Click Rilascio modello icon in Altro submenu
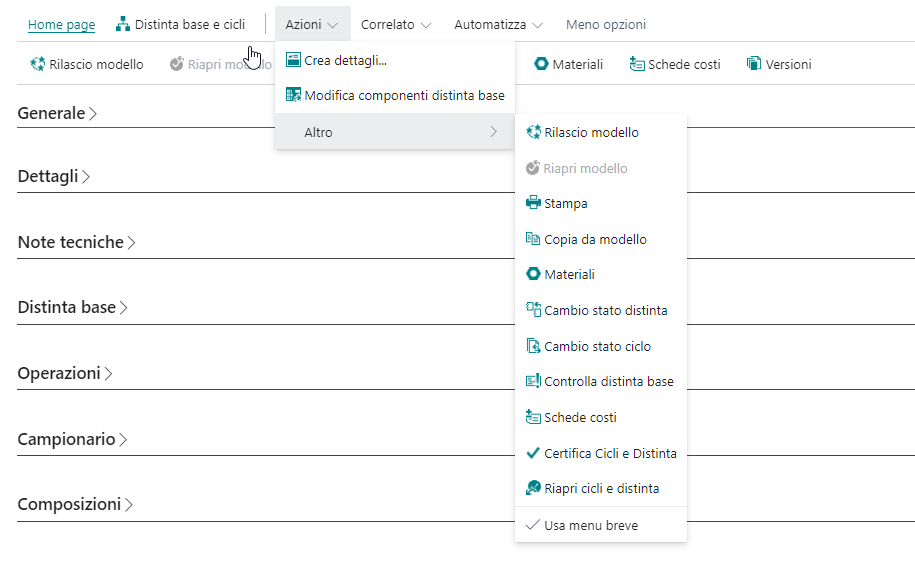The width and height of the screenshot is (915, 561). coord(533,133)
